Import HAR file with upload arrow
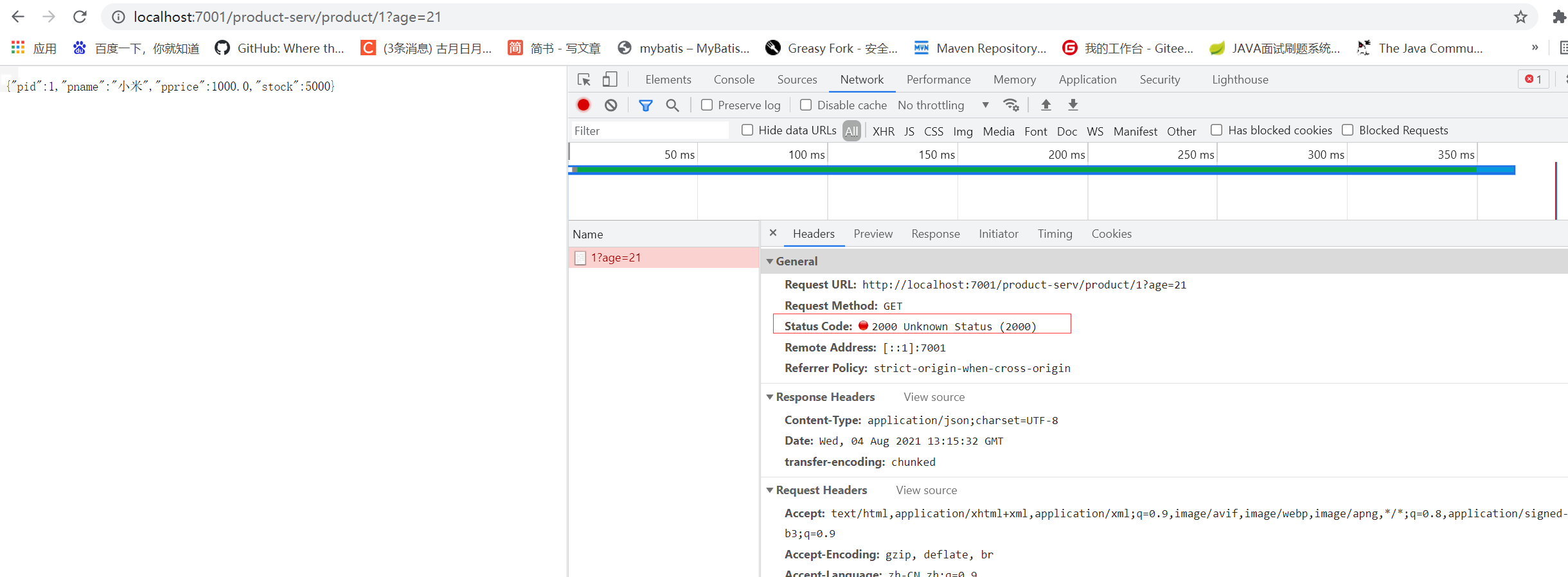This screenshot has width=1568, height=577. click(x=1046, y=105)
